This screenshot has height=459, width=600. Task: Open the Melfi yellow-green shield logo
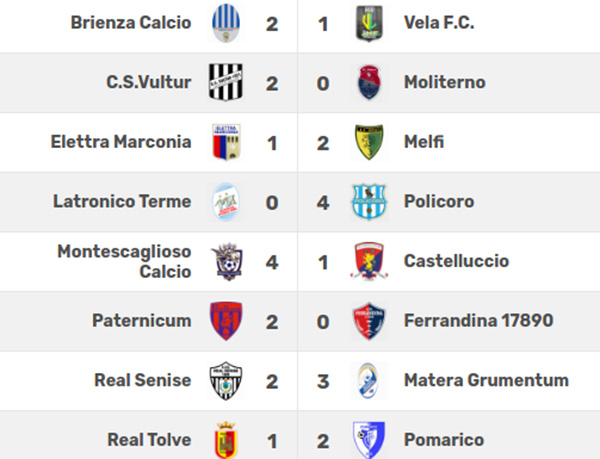[369, 142]
